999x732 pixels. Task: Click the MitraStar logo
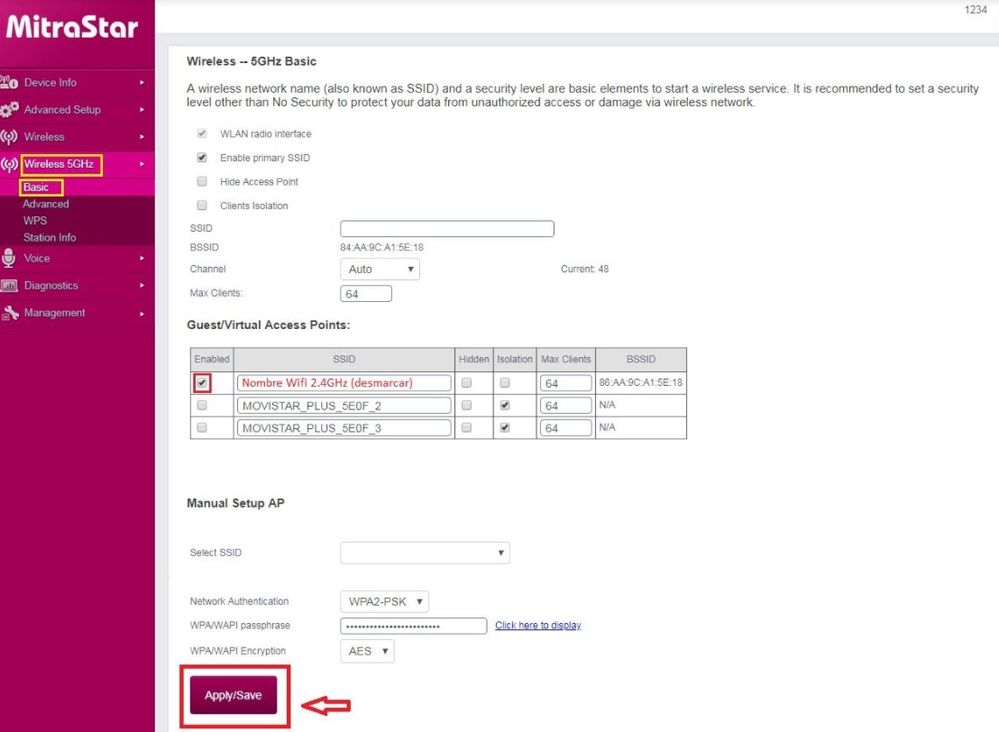pos(72,28)
